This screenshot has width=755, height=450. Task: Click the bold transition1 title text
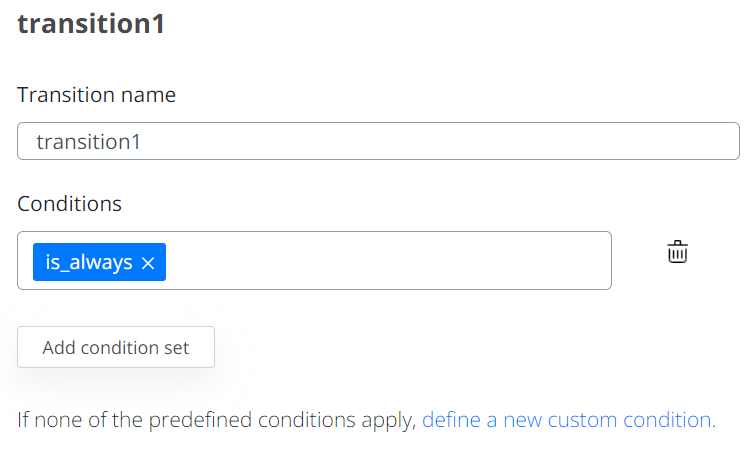[x=91, y=24]
